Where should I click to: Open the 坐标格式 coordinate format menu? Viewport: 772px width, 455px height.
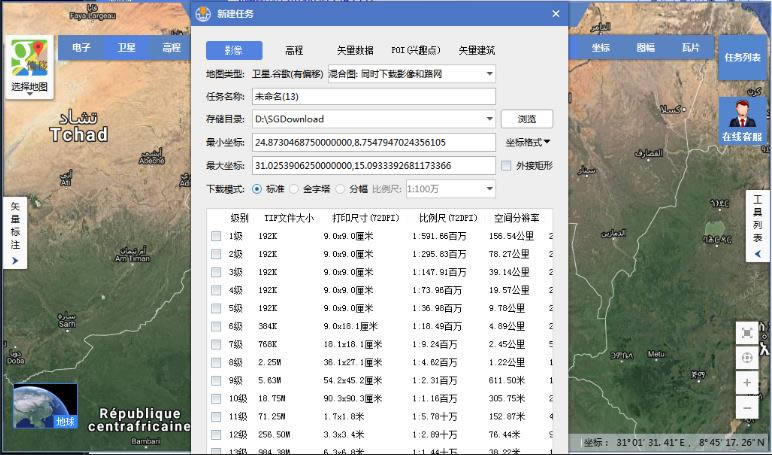[x=528, y=142]
